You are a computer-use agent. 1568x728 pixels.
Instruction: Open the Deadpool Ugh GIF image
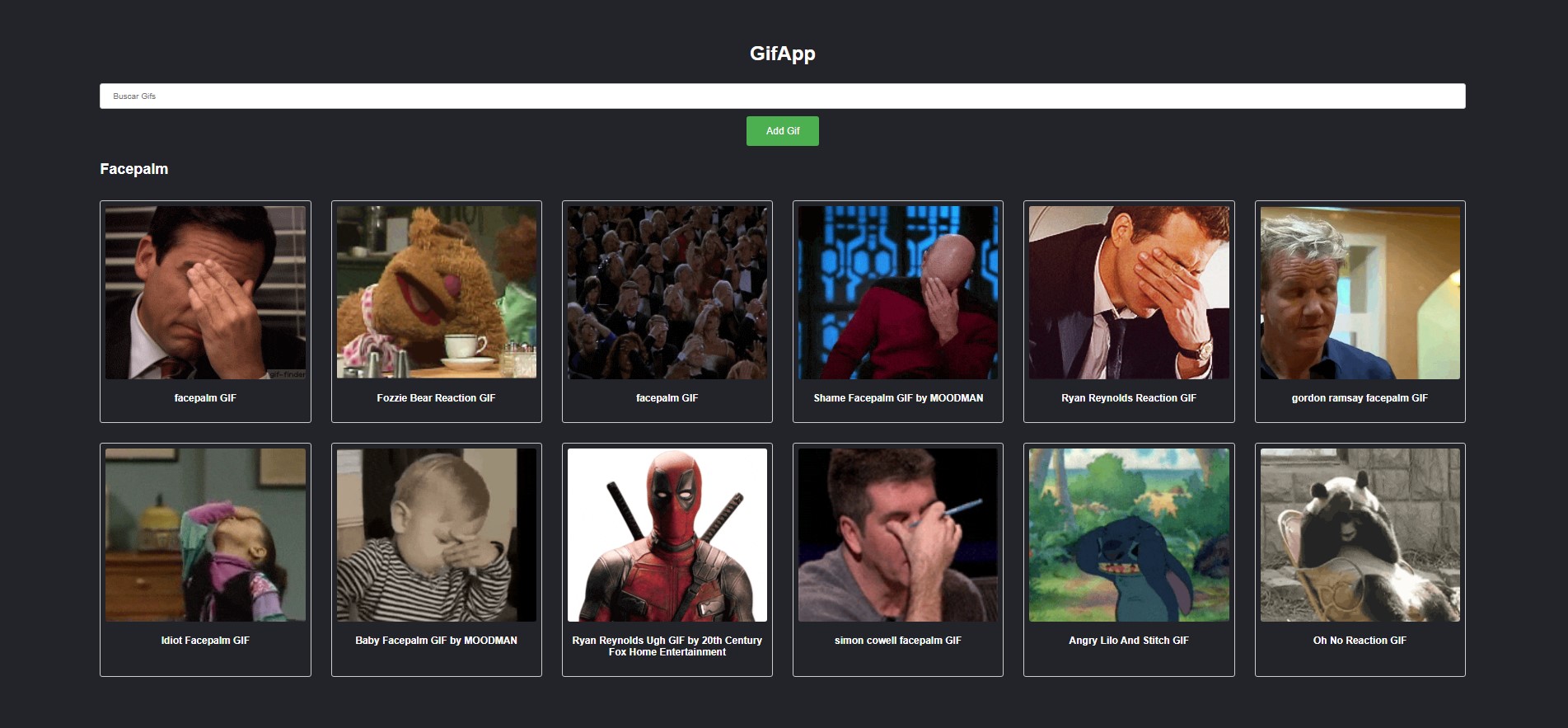[x=667, y=535]
